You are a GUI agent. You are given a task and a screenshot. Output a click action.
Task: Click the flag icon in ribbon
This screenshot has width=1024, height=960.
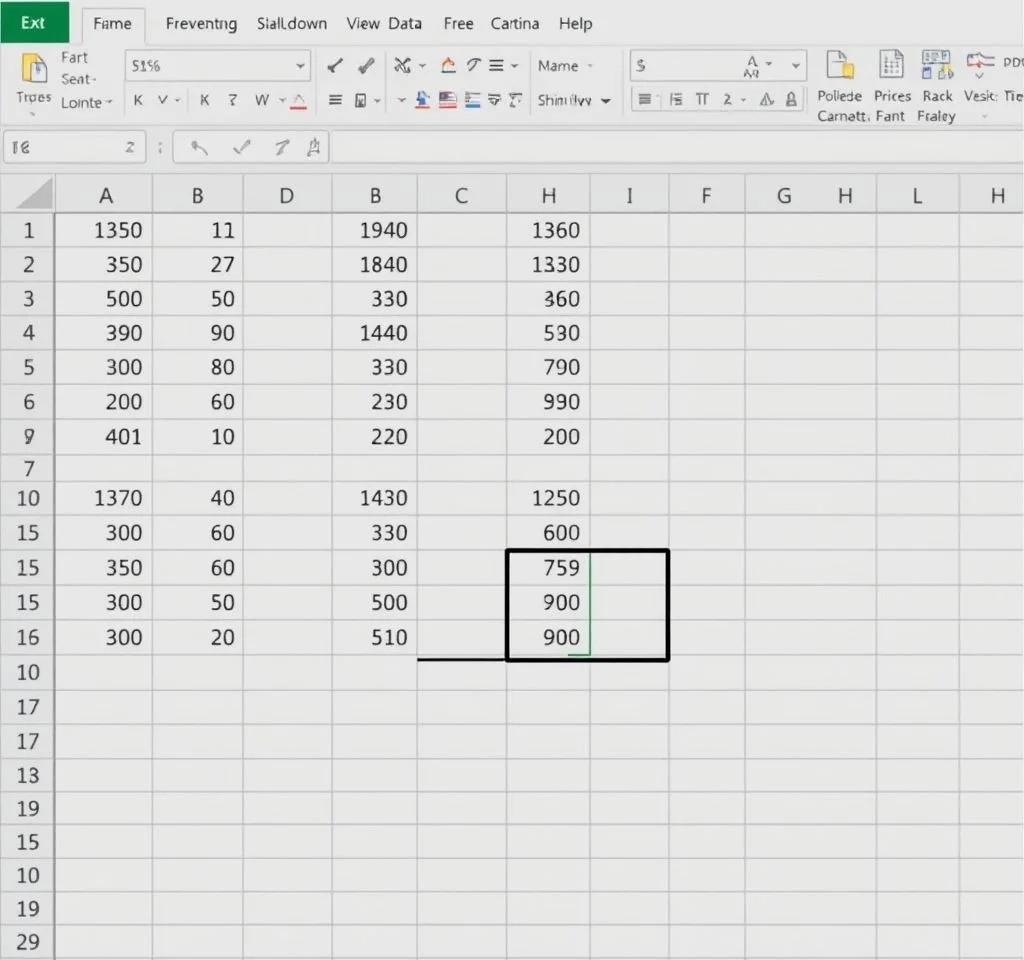(447, 100)
